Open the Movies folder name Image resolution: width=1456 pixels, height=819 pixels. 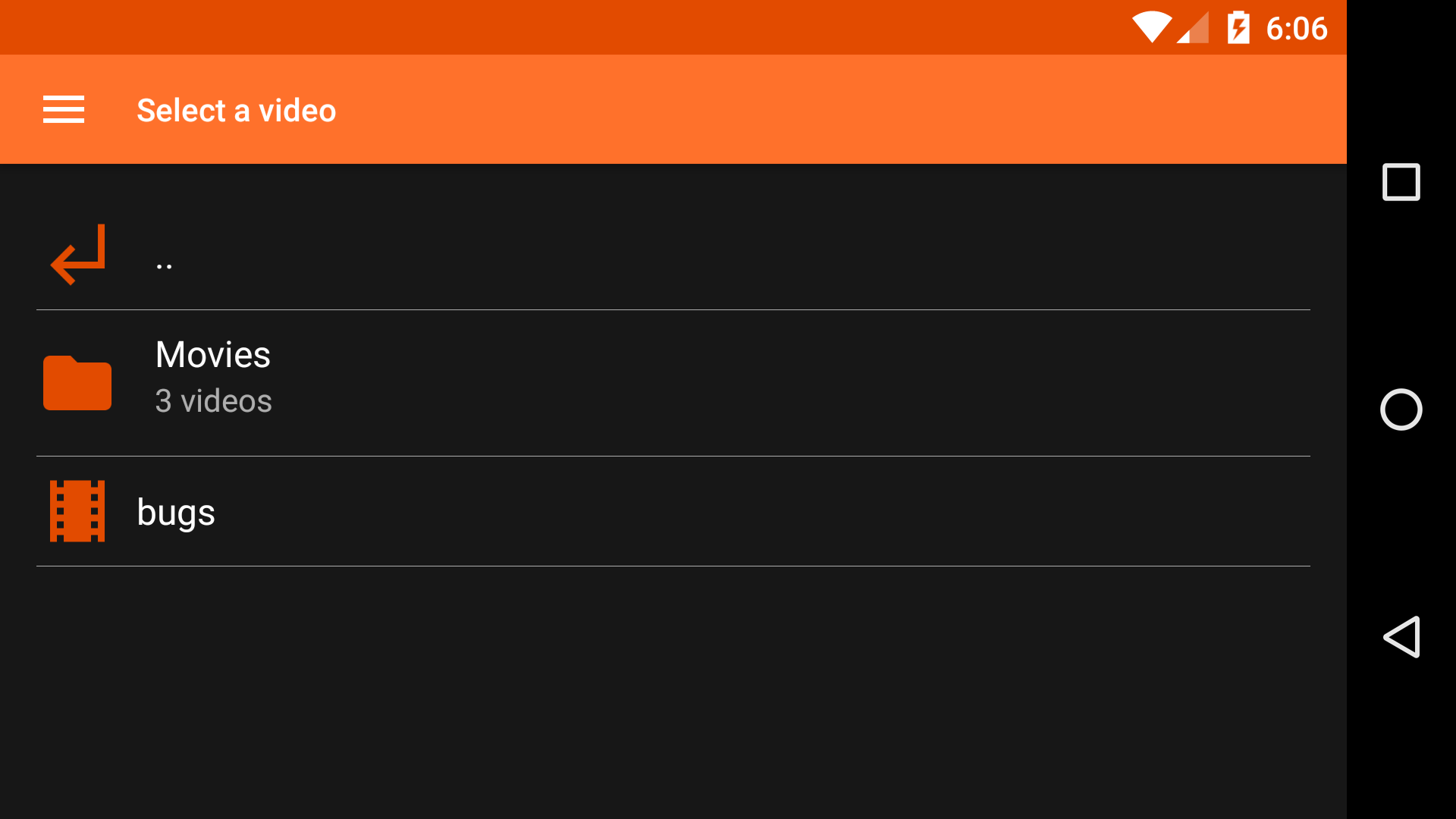pyautogui.click(x=213, y=354)
